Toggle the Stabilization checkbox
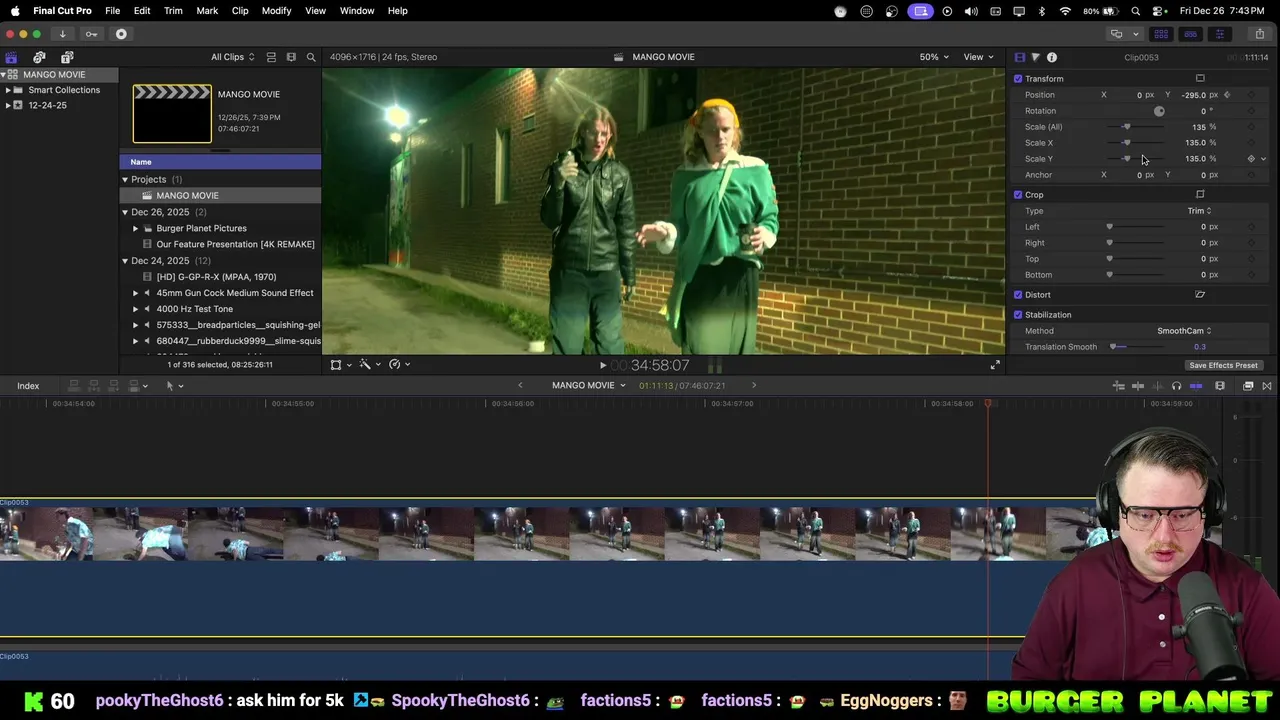 [x=1018, y=314]
